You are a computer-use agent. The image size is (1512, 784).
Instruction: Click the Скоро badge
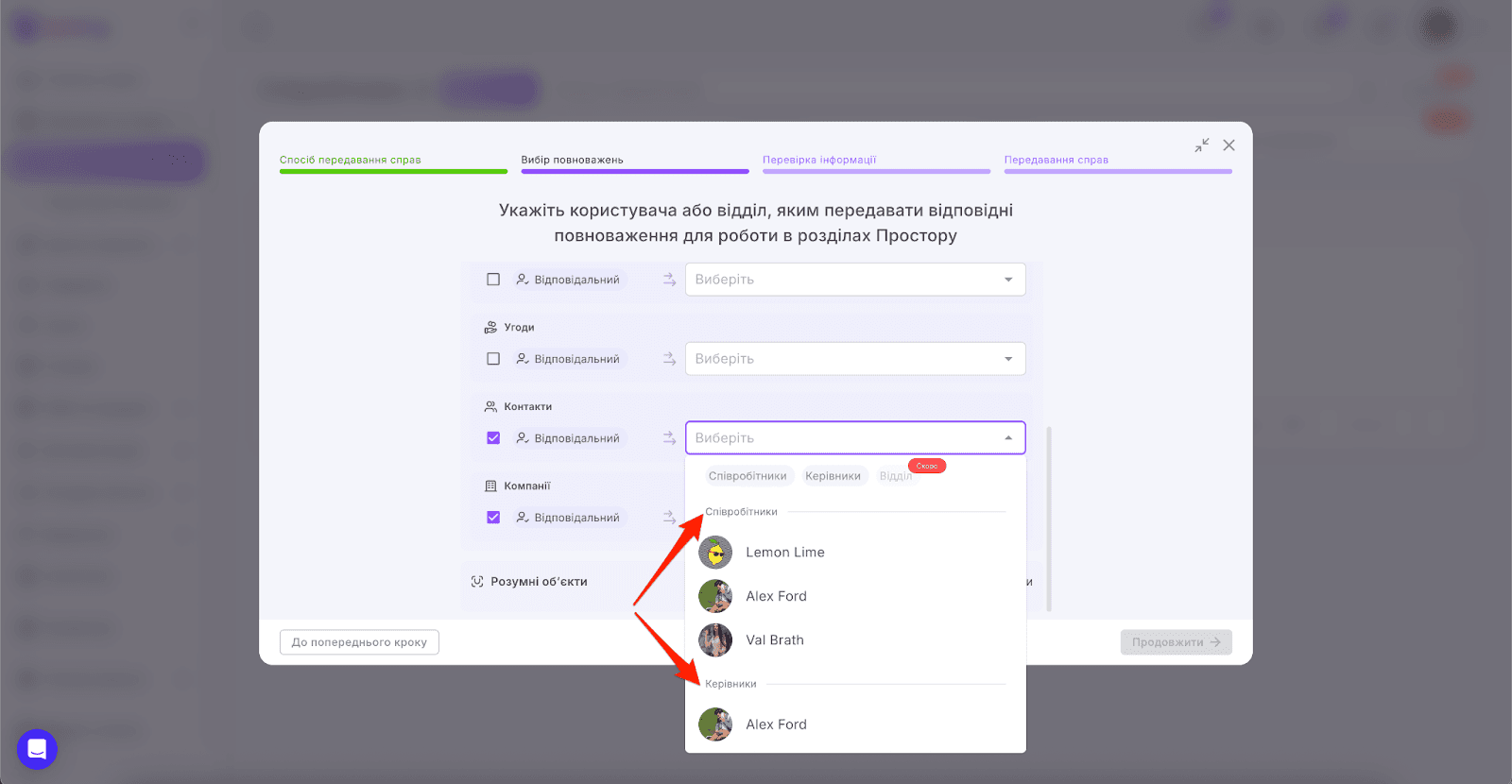pos(927,466)
